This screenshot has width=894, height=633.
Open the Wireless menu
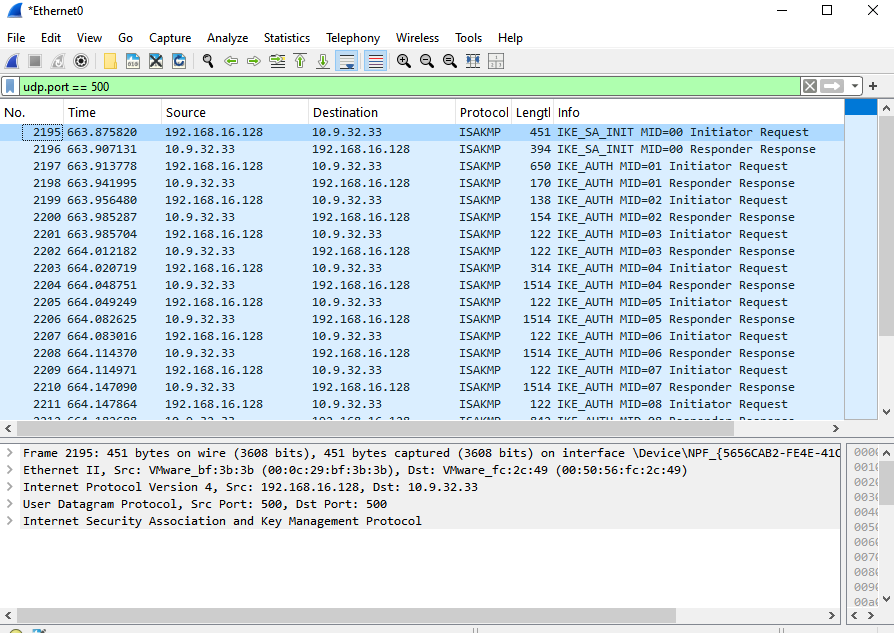(x=417, y=38)
